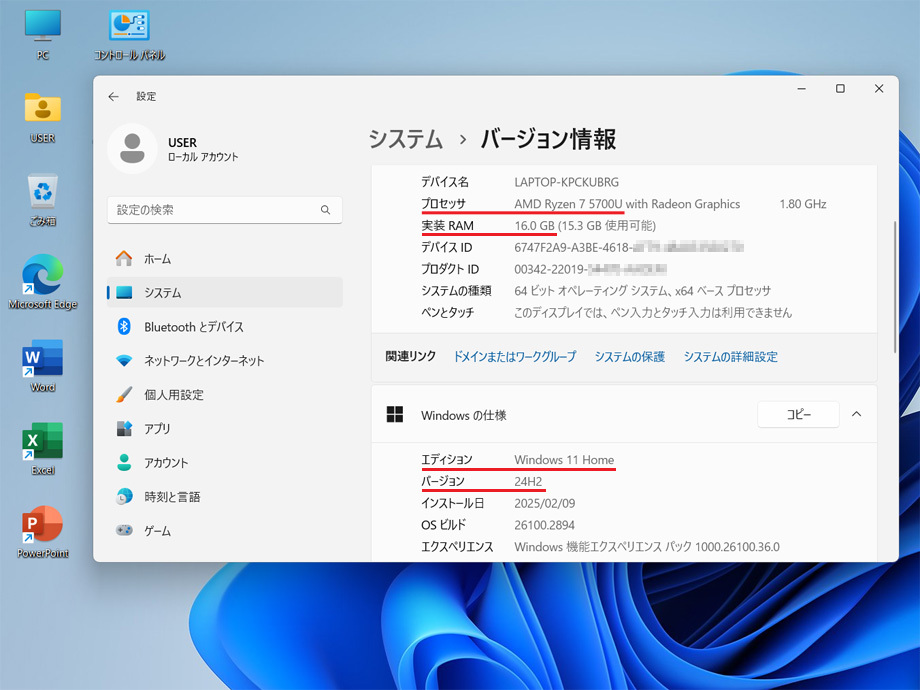Select the Microsoft Edge desktop shortcut
Screen dimensions: 920x690
click(42, 282)
